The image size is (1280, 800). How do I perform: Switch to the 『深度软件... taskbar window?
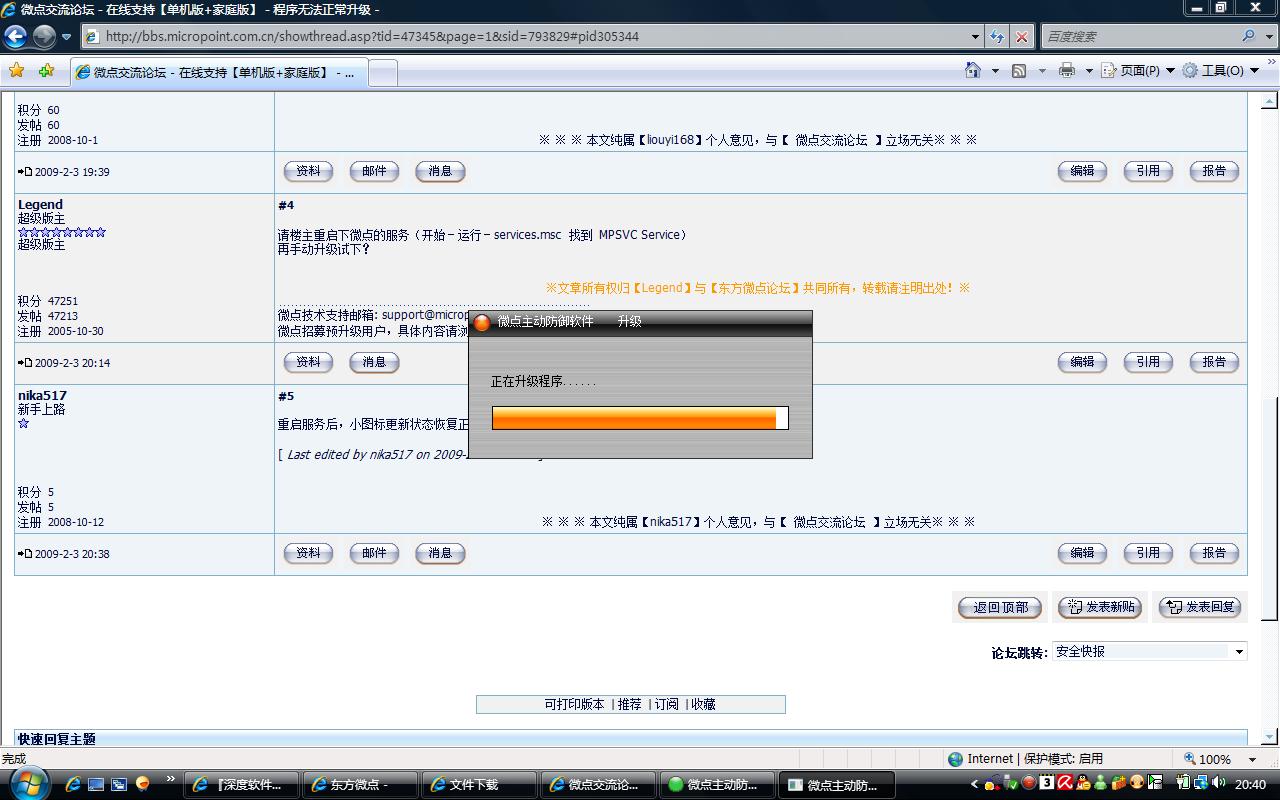click(243, 785)
